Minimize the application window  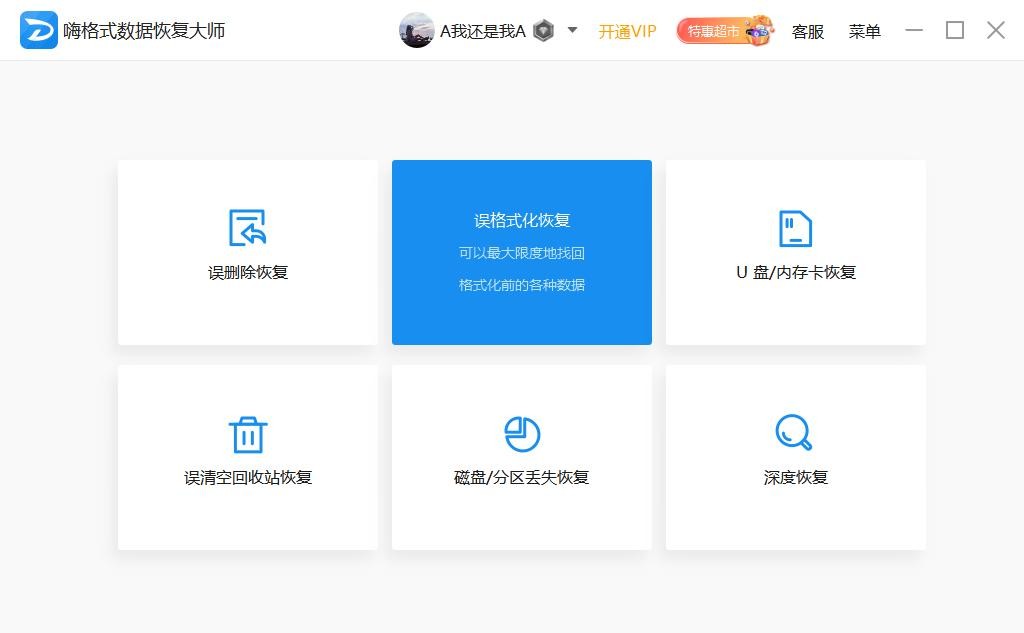coord(914,30)
